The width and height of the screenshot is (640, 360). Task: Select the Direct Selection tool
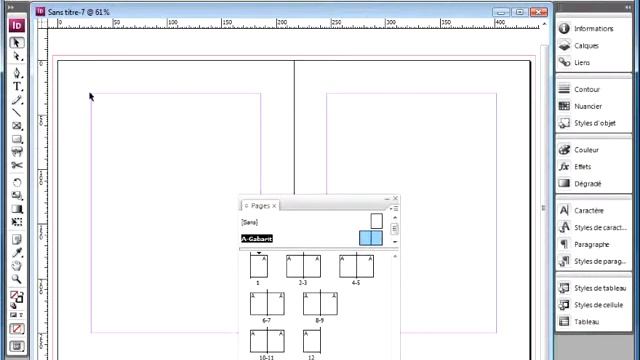(x=16, y=57)
